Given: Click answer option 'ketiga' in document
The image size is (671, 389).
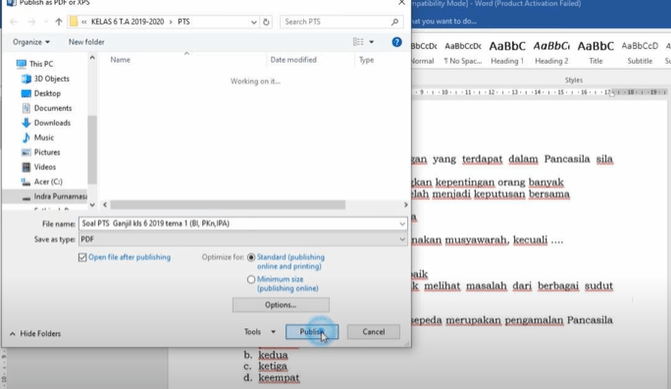Looking at the screenshot, I should [273, 366].
